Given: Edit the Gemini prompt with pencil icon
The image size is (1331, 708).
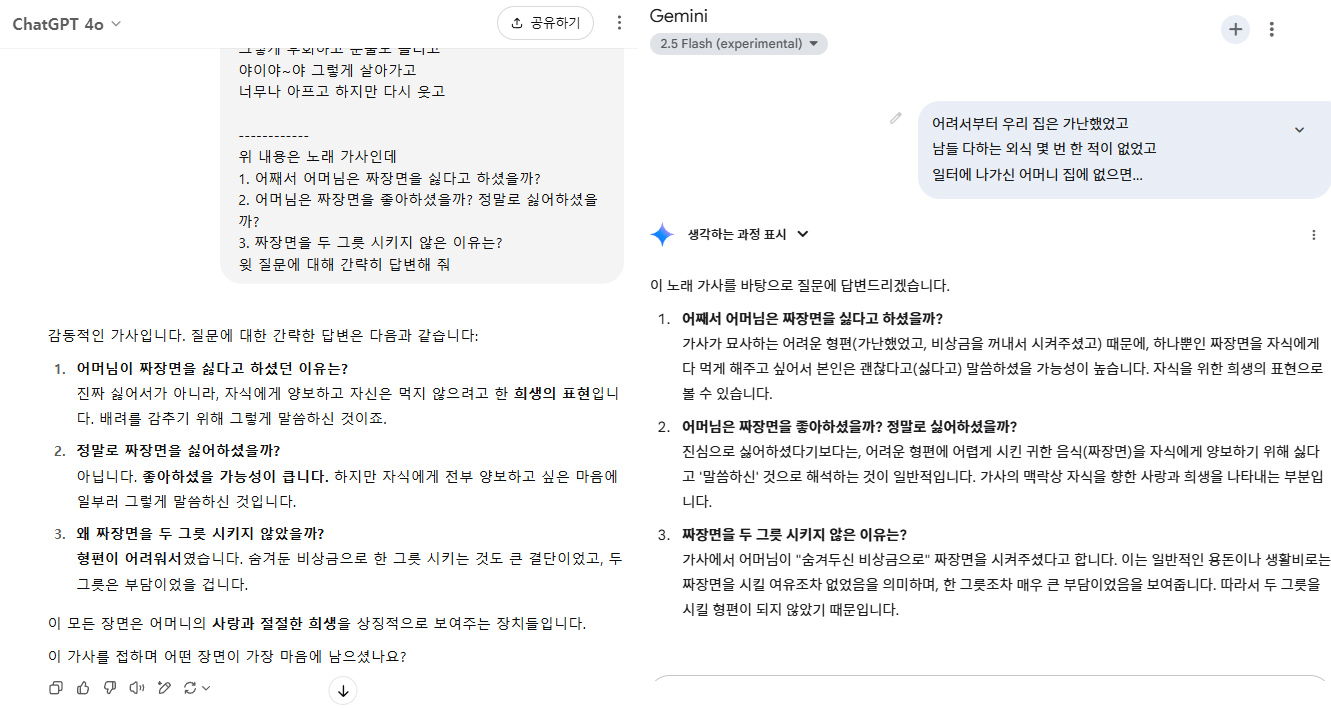Looking at the screenshot, I should tap(896, 119).
